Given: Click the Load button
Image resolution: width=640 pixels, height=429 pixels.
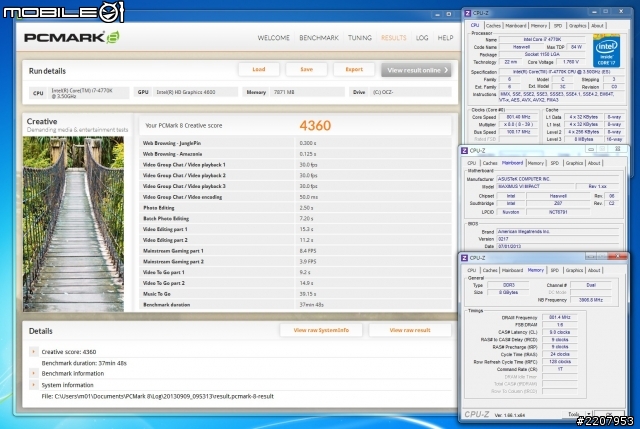Looking at the screenshot, I should [x=259, y=69].
